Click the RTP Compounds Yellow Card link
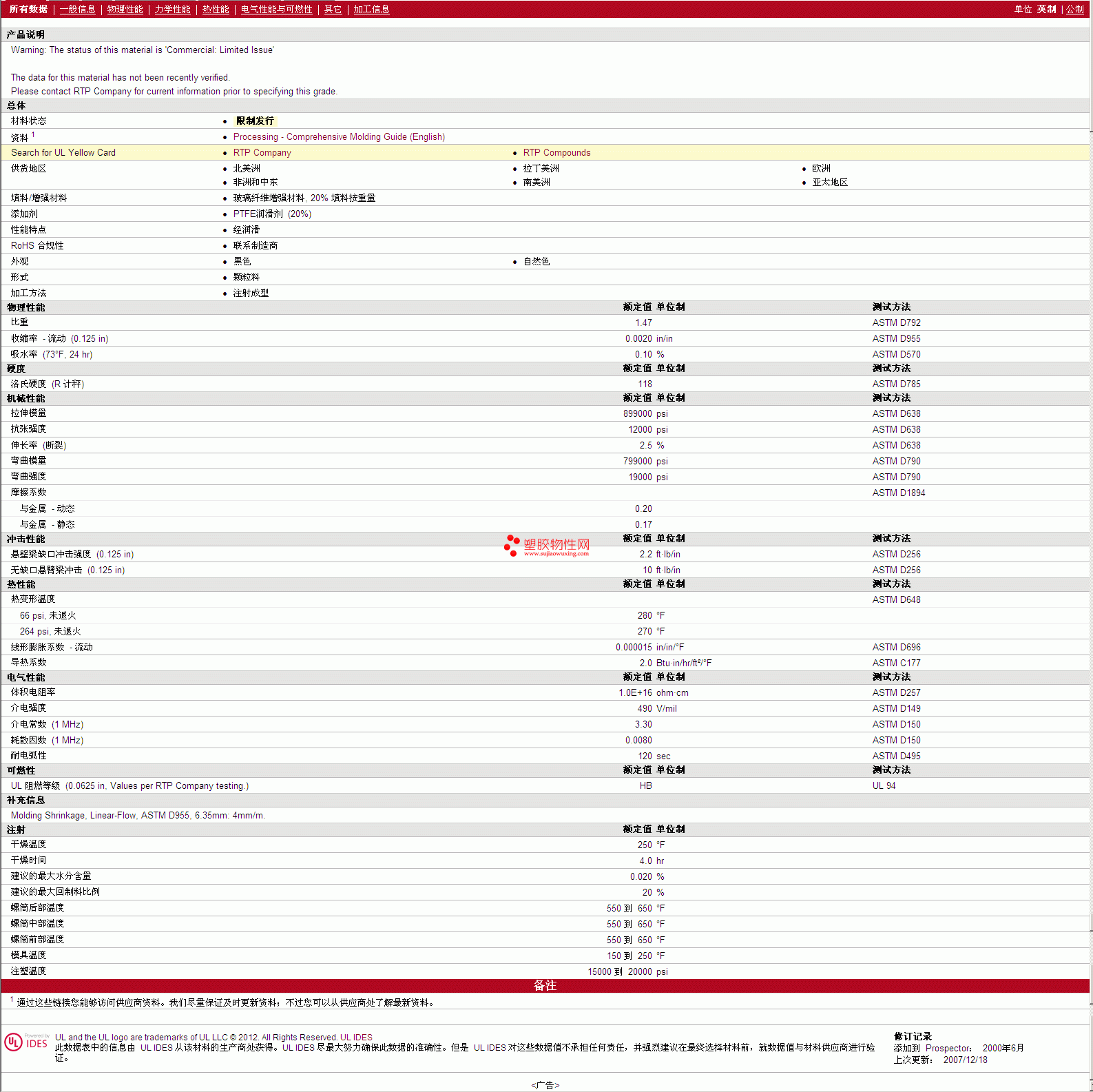Image resolution: width=1093 pixels, height=1092 pixels. (x=556, y=152)
